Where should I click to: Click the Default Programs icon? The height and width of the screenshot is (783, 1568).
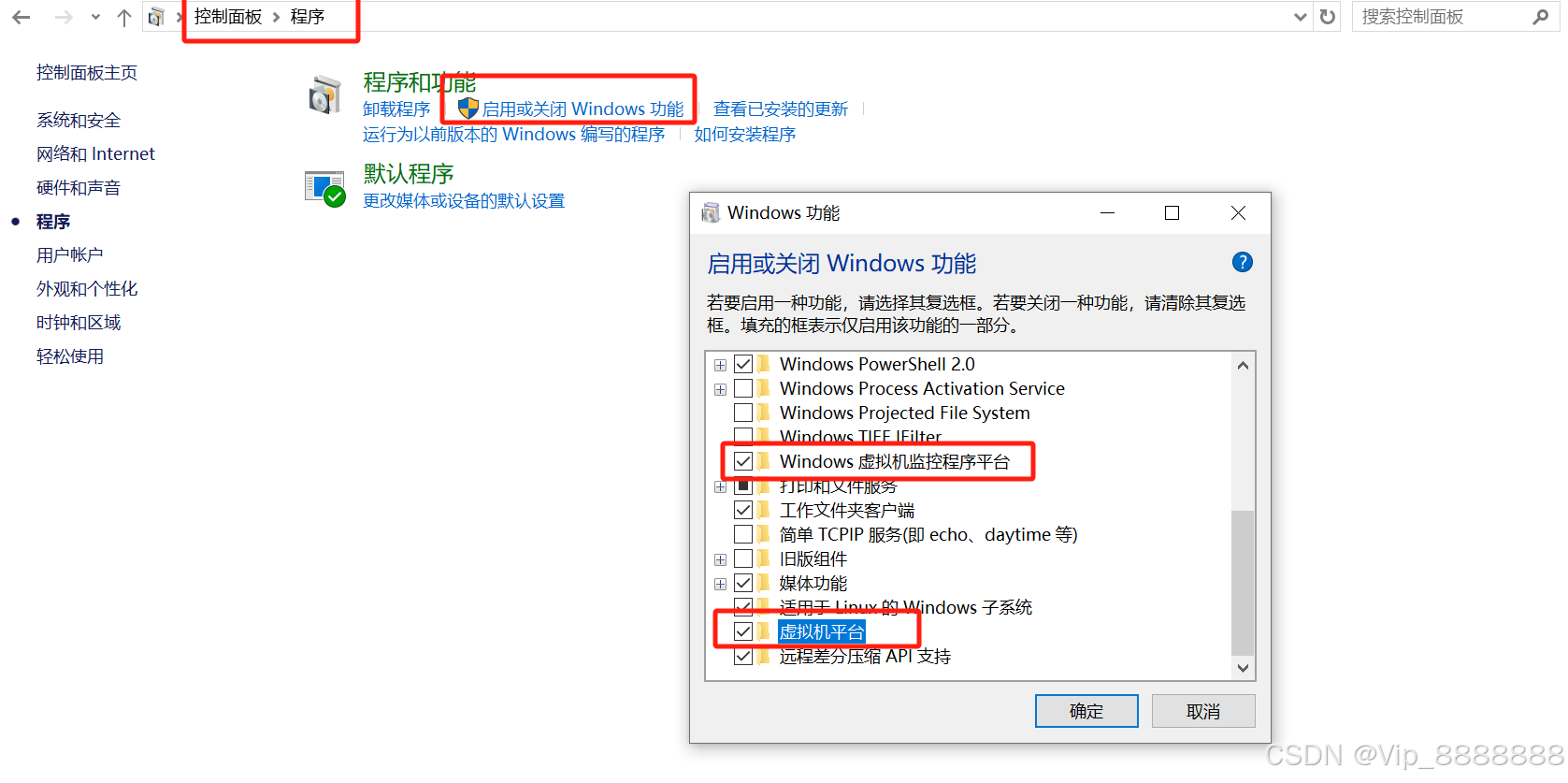pyautogui.click(x=325, y=188)
